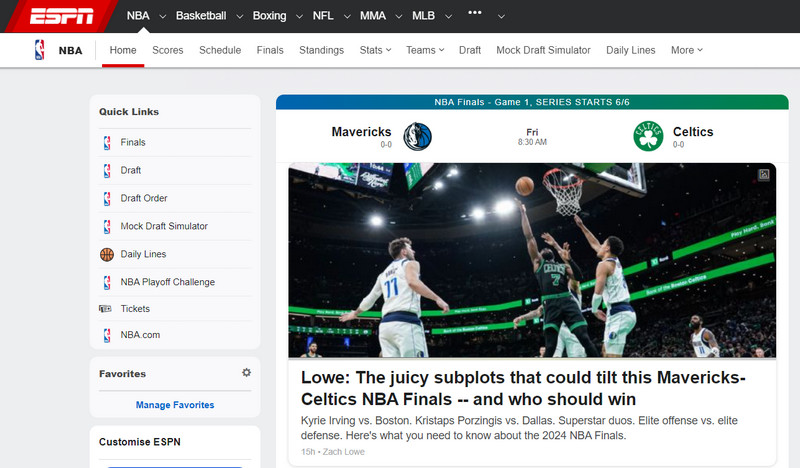Viewport: 800px width, 468px height.
Task: Click the ESPN logo
Action: point(61,16)
